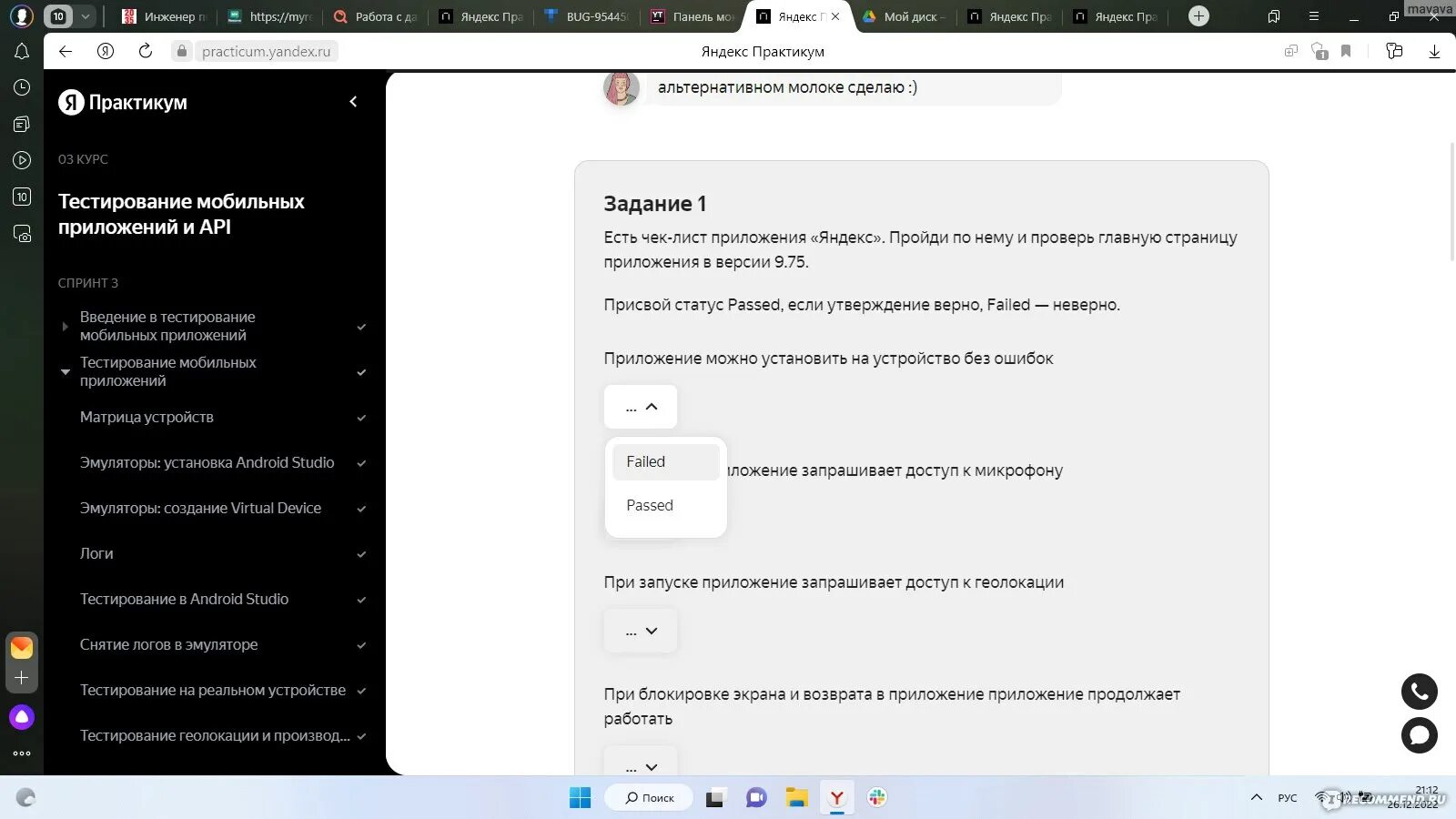Open Windows Start menu

(x=580, y=798)
